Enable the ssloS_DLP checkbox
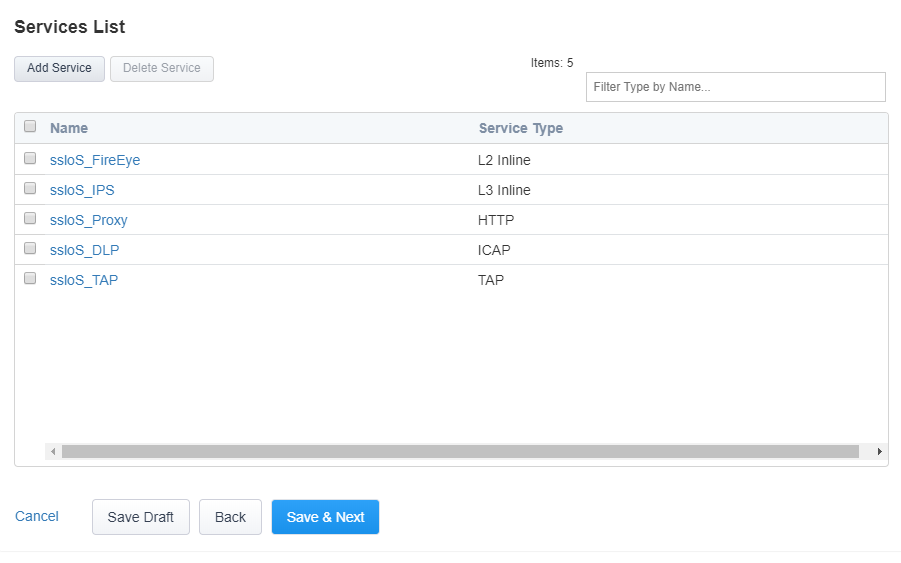 click(x=30, y=248)
